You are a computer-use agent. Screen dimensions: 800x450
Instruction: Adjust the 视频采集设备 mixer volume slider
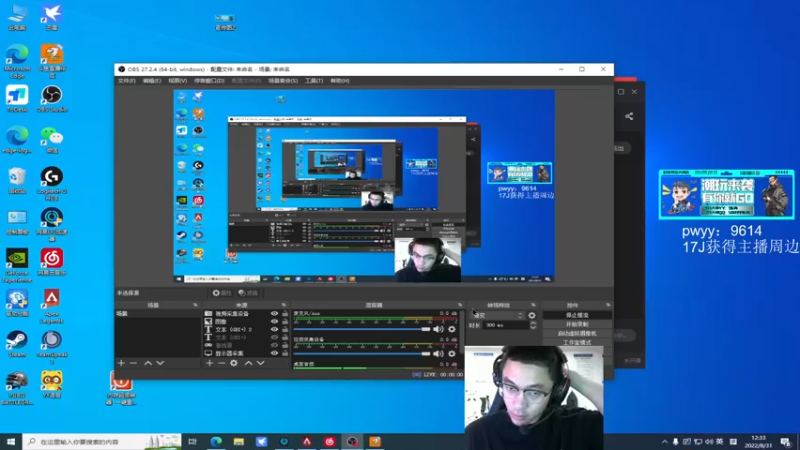tap(362, 354)
